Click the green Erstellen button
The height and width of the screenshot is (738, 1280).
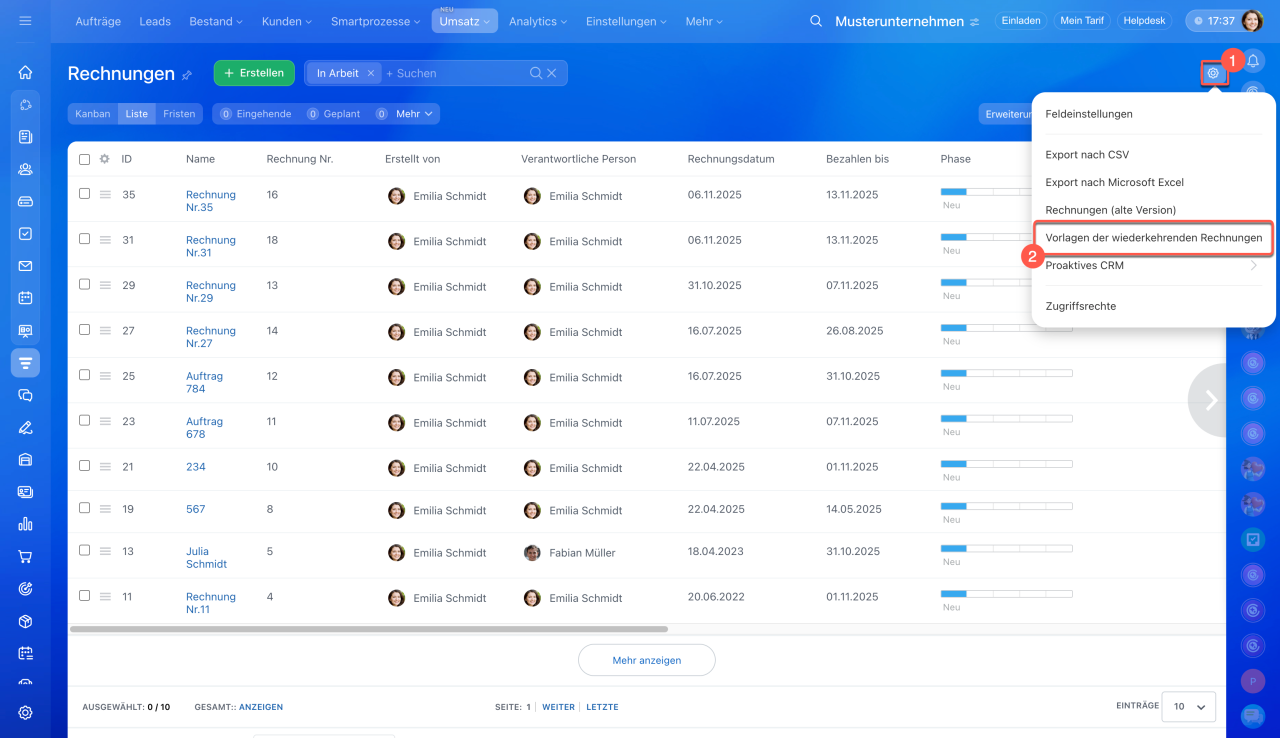(254, 73)
